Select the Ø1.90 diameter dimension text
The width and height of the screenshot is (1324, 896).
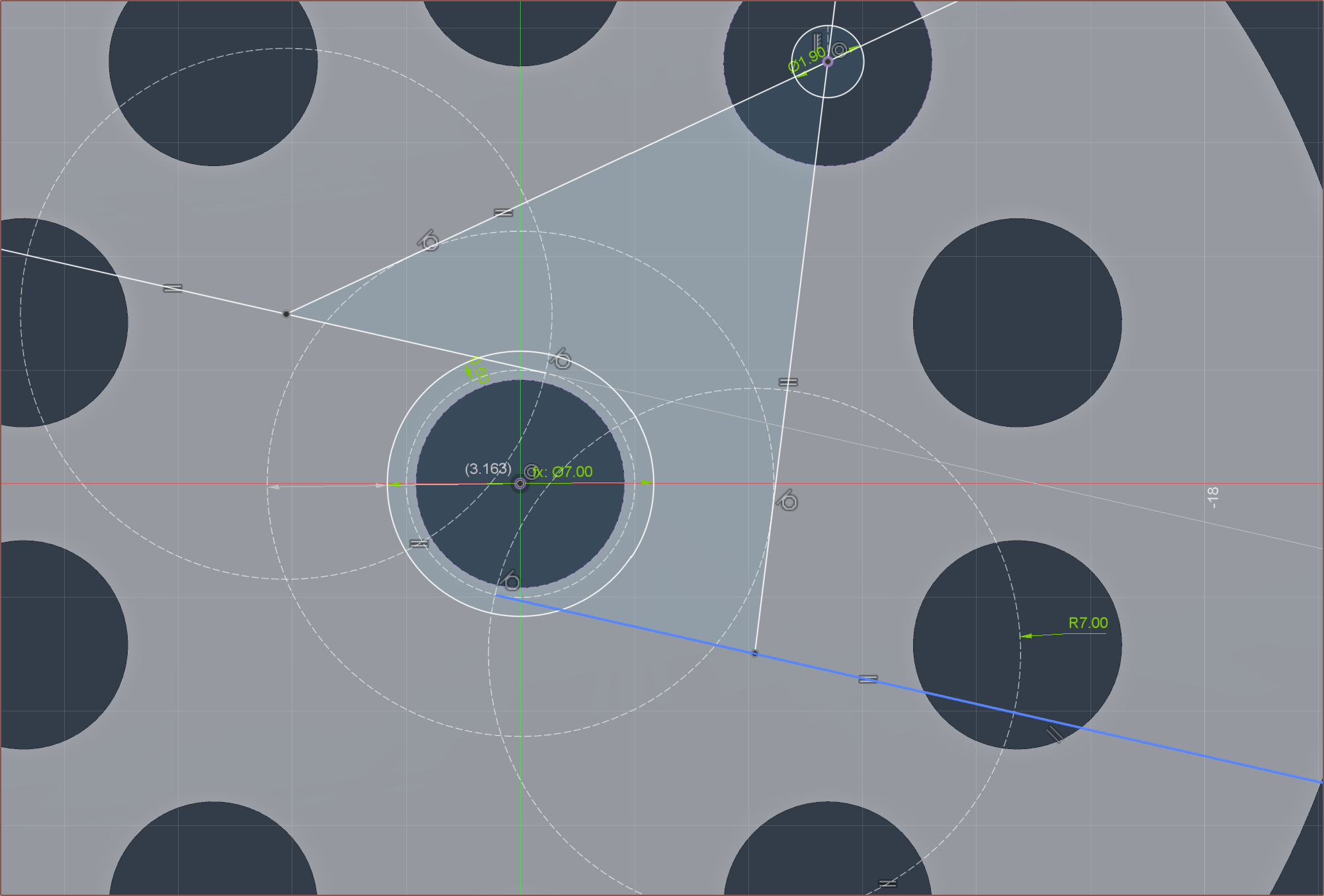point(807,60)
